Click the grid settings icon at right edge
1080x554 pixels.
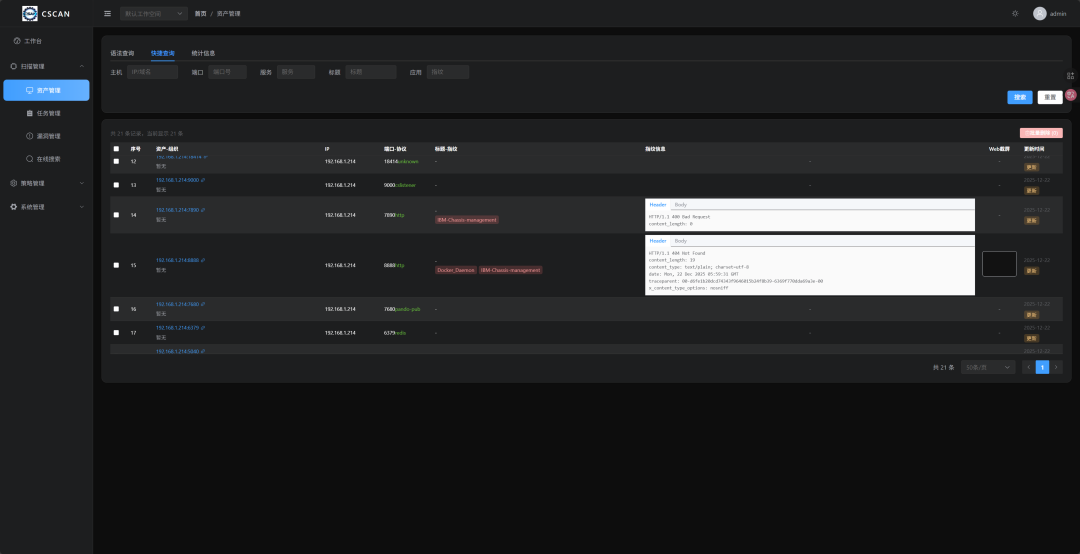click(1070, 76)
